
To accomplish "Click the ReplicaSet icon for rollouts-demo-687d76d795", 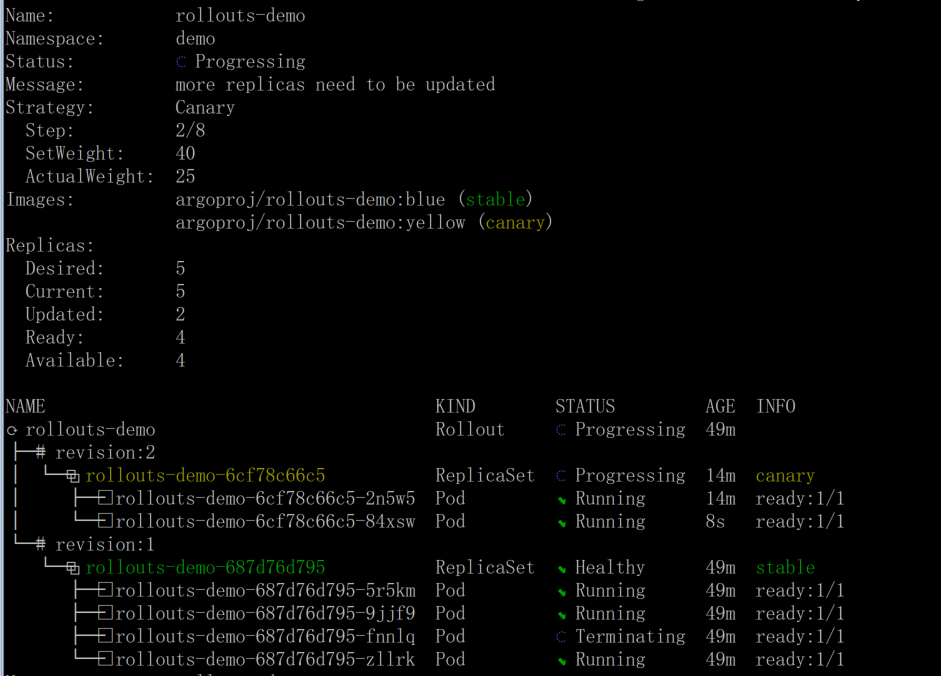I will click(x=73, y=568).
